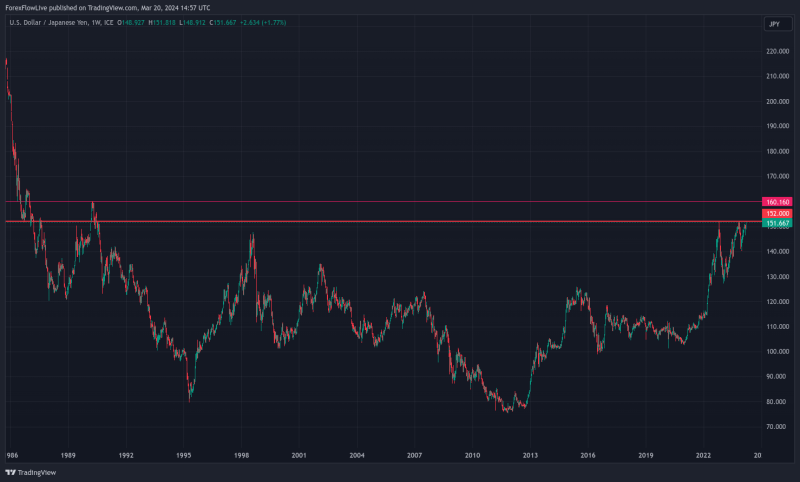Click the 130.000 price axis label
800x482 pixels.
pos(778,277)
